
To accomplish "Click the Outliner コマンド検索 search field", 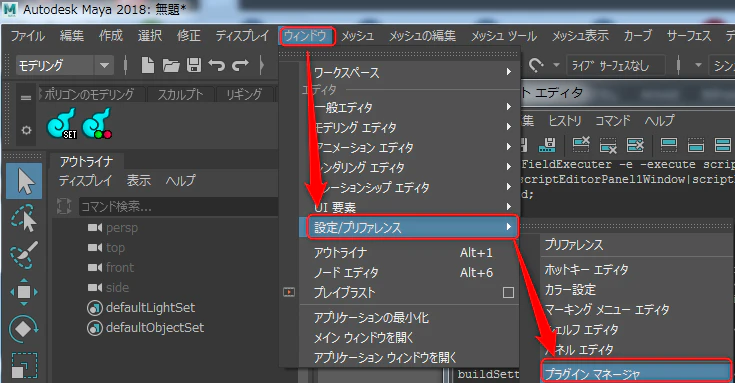I will (x=178, y=206).
